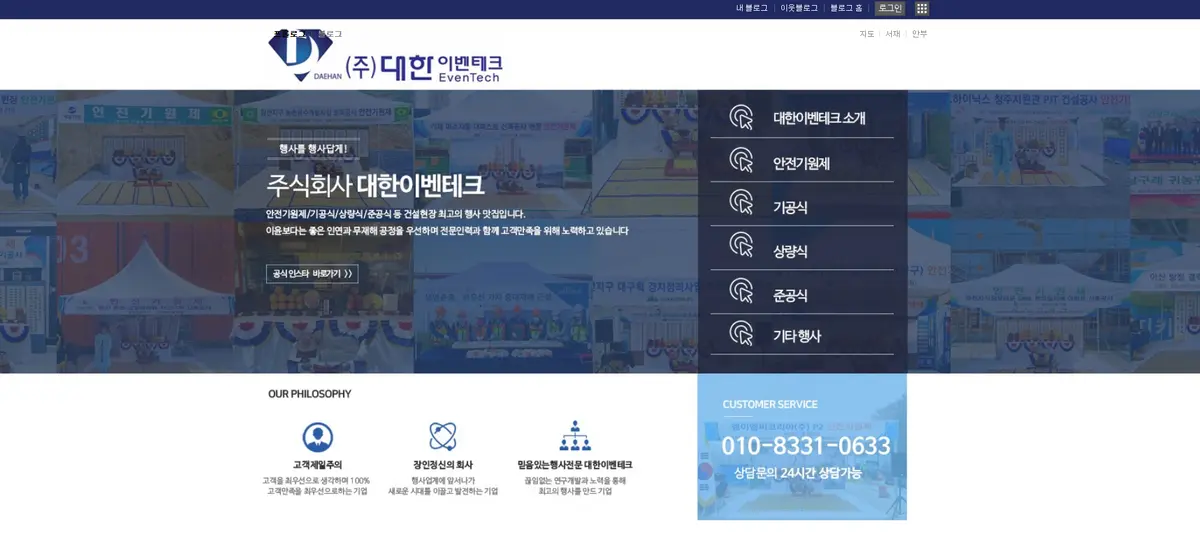Click the organization chart icon above 믿음있는 행사전문
This screenshot has width=1200, height=538.
575,437
